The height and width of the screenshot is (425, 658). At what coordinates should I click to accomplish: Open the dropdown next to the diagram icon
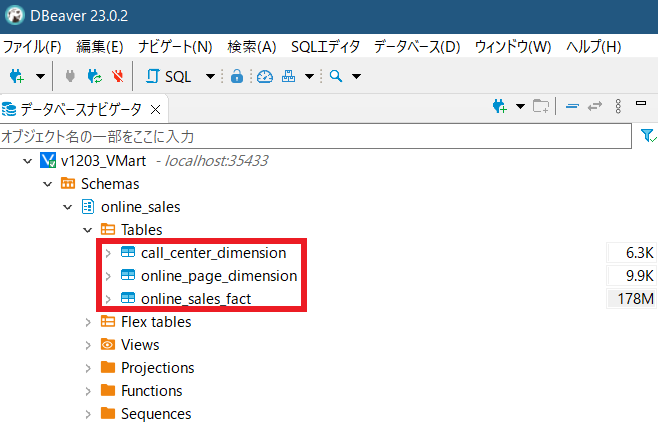[x=309, y=76]
